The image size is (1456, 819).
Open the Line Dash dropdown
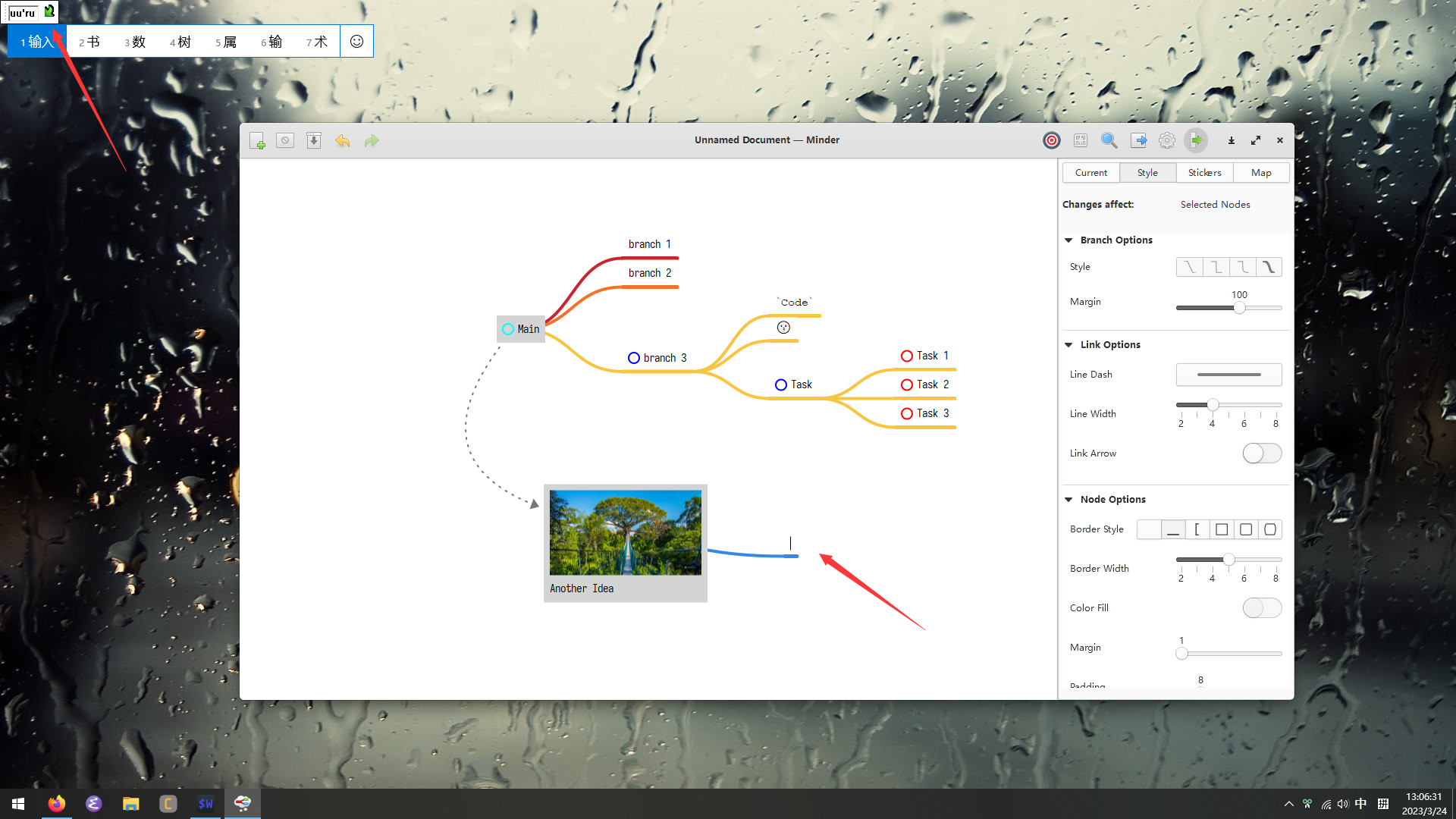coord(1228,375)
